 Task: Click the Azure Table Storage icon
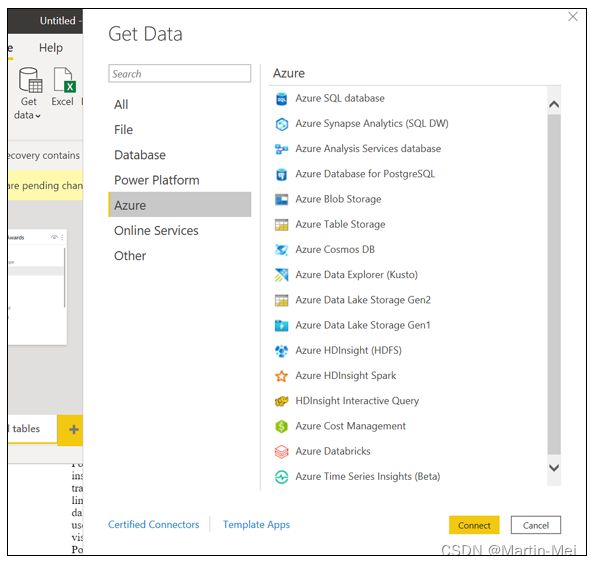tap(282, 225)
